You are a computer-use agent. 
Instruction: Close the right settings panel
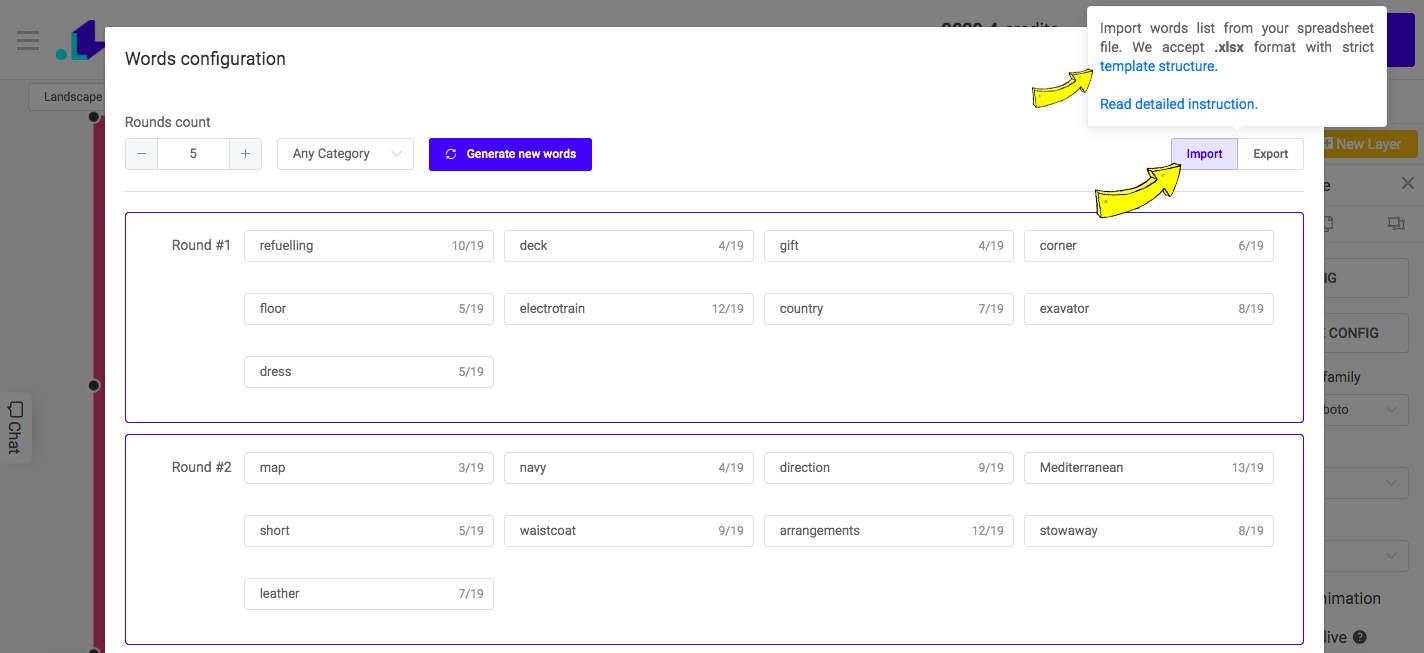click(x=1407, y=183)
